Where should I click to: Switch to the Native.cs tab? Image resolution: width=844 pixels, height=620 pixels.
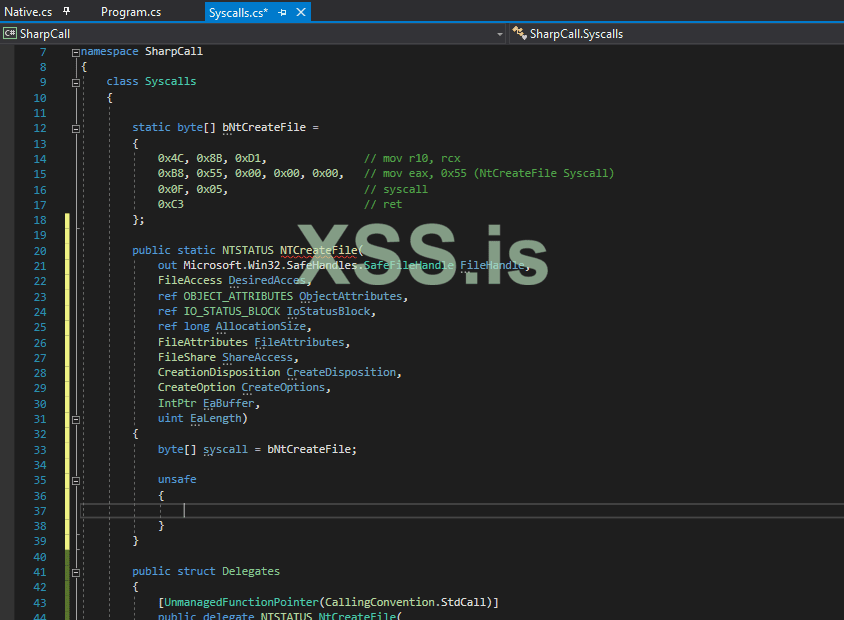(28, 11)
